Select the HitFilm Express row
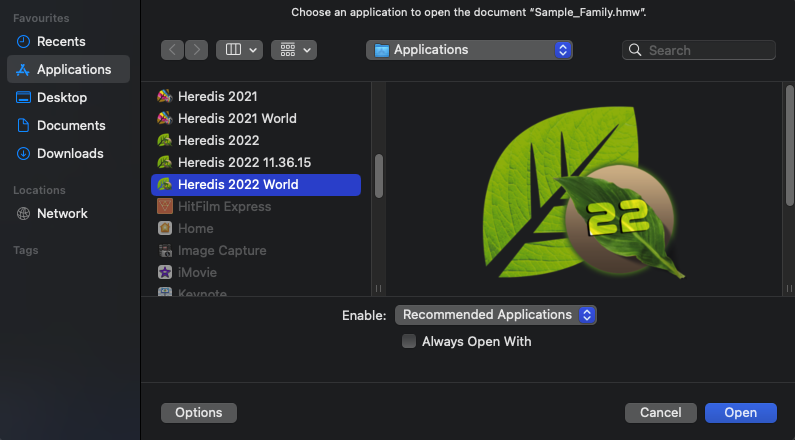Viewport: 795px width, 440px height. [256, 206]
